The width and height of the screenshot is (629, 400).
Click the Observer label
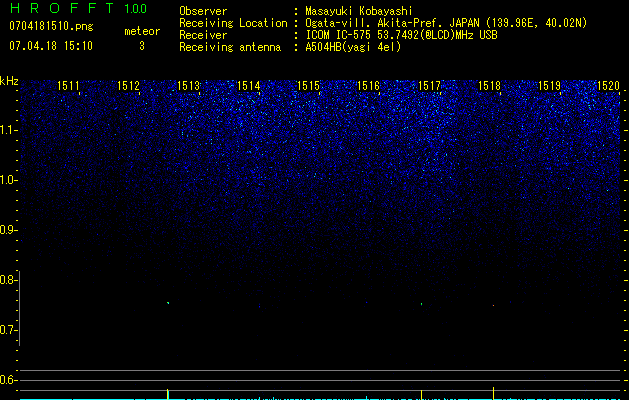click(x=203, y=11)
